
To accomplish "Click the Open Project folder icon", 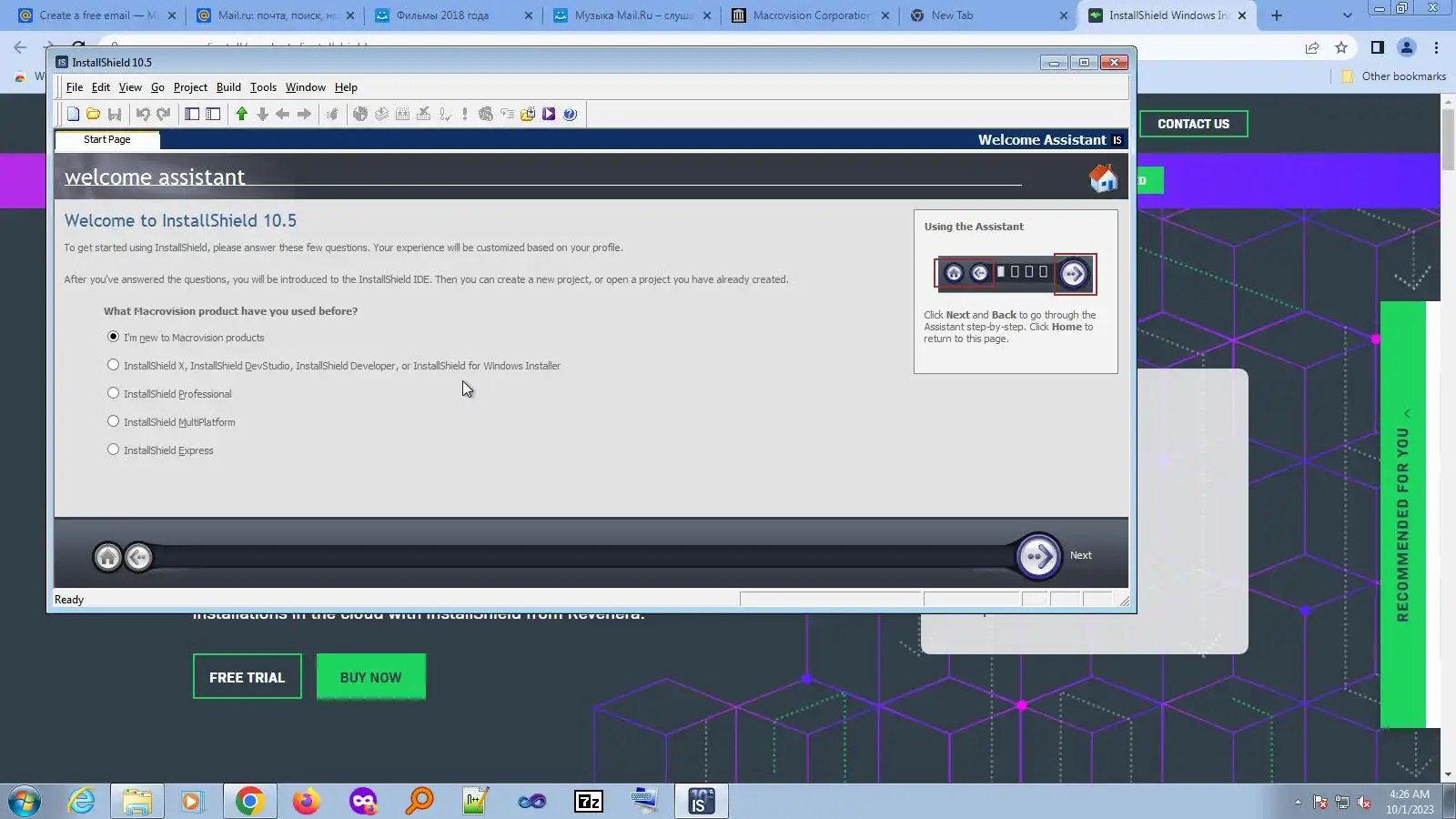I will pyautogui.click(x=93, y=114).
